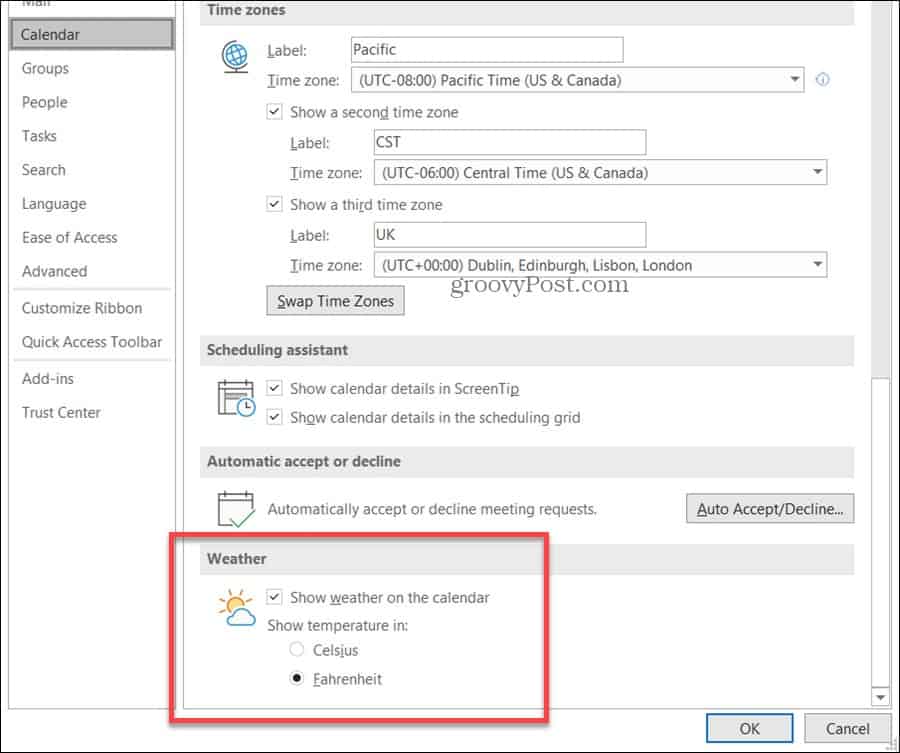Confirm settings with the OK button

[750, 728]
